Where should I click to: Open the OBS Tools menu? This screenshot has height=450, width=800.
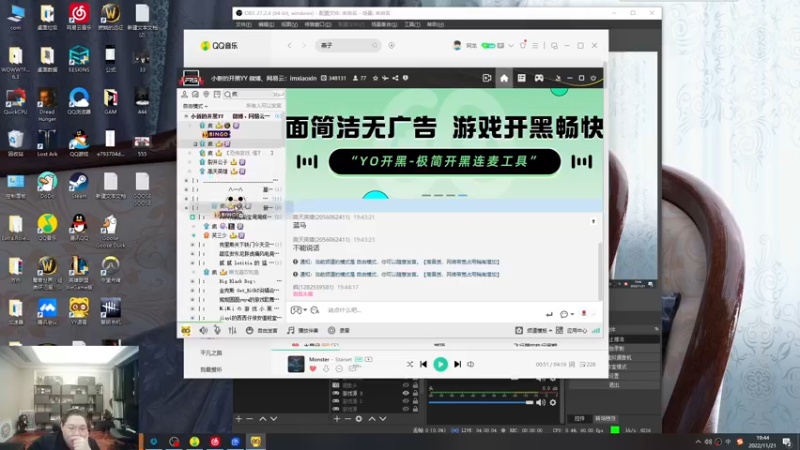[412, 24]
